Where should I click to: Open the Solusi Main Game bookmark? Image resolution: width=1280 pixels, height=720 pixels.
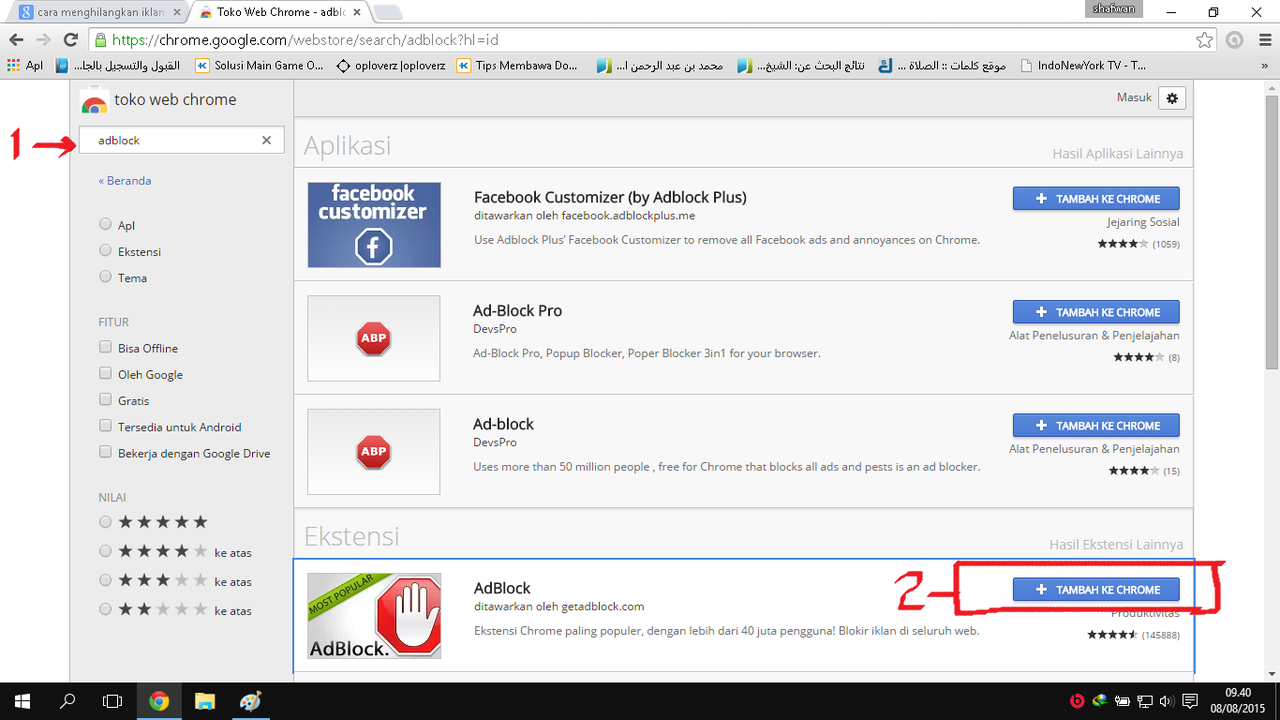click(x=260, y=66)
